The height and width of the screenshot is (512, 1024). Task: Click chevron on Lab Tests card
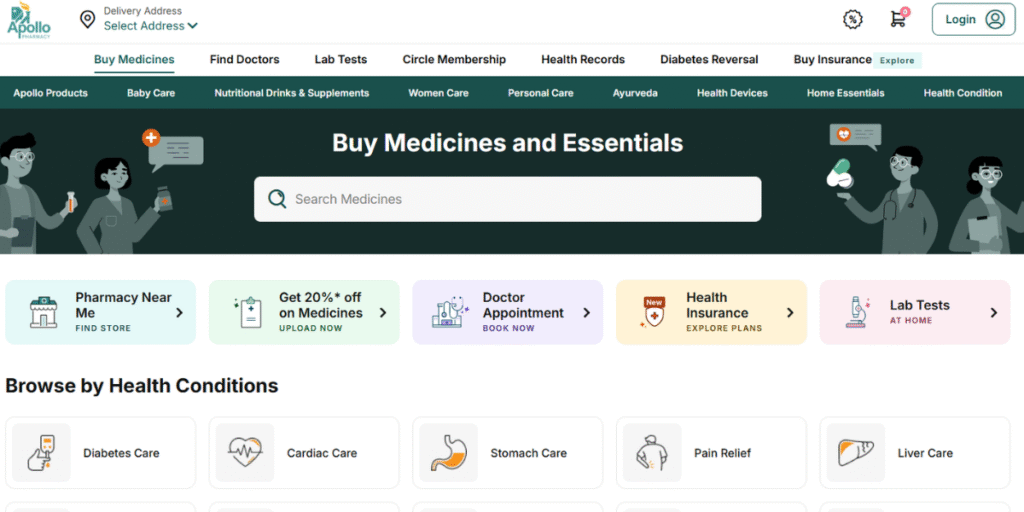[994, 313]
